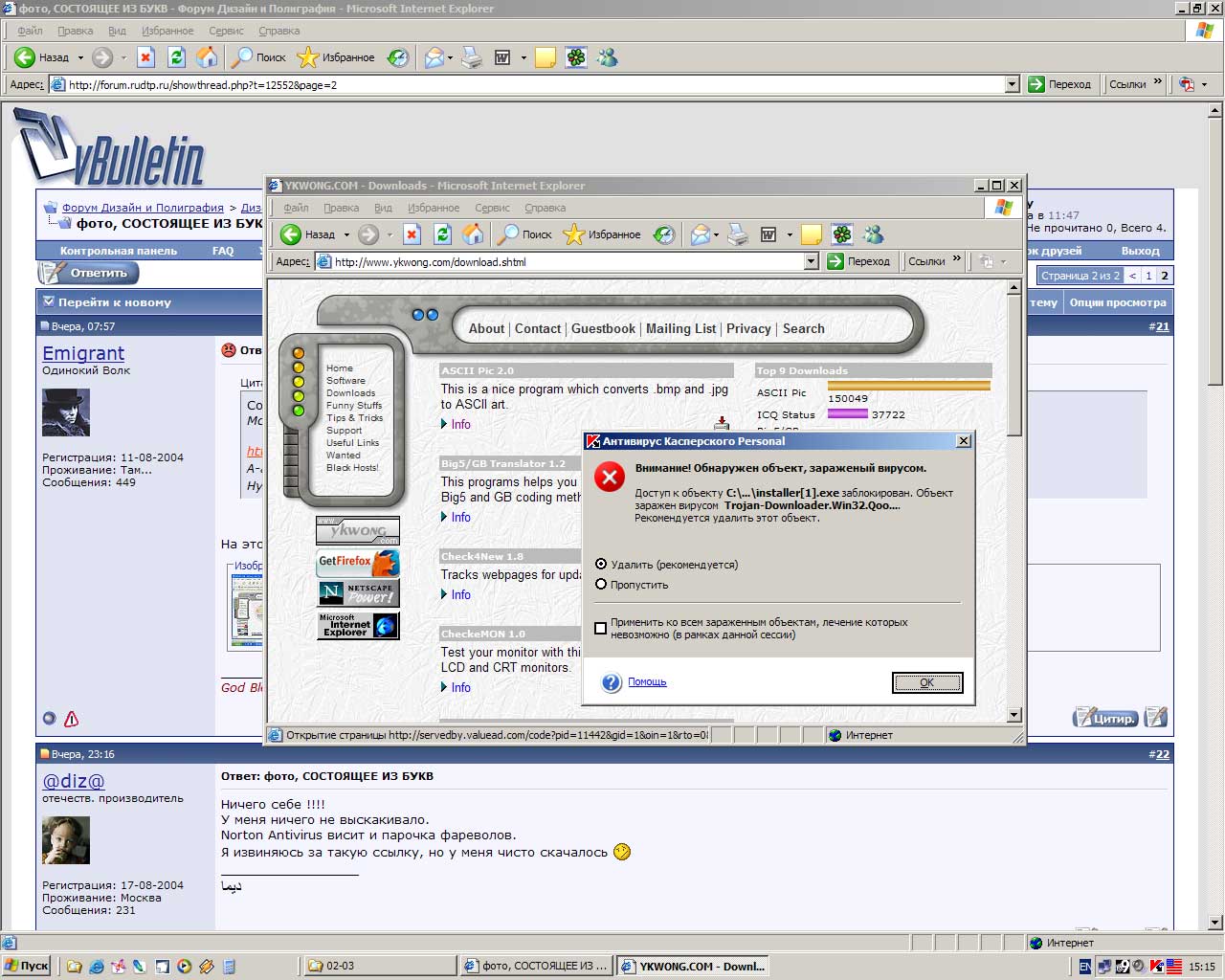Screen dimensions: 1225x980
Task: Click address field in YKWONG window
Action: pyautogui.click(x=568, y=261)
